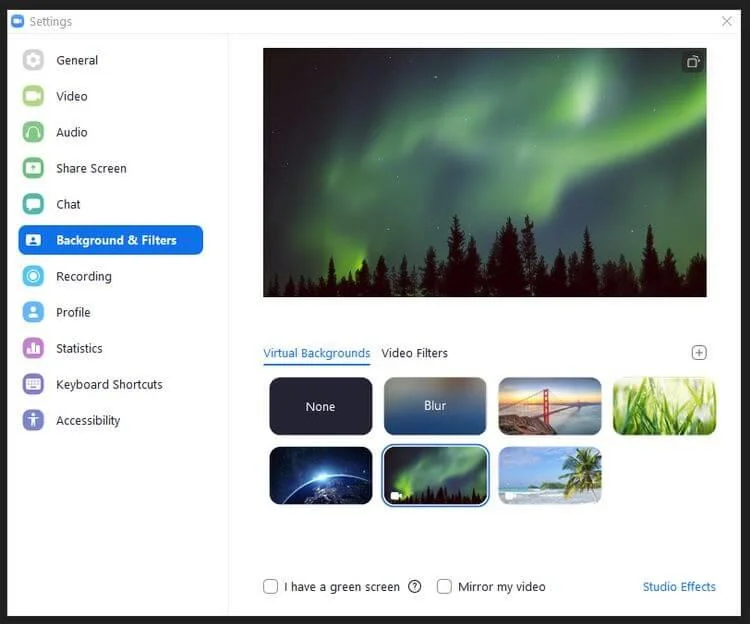This screenshot has height=624, width=750.
Task: Open the Recording settings label
Action: coord(84,276)
